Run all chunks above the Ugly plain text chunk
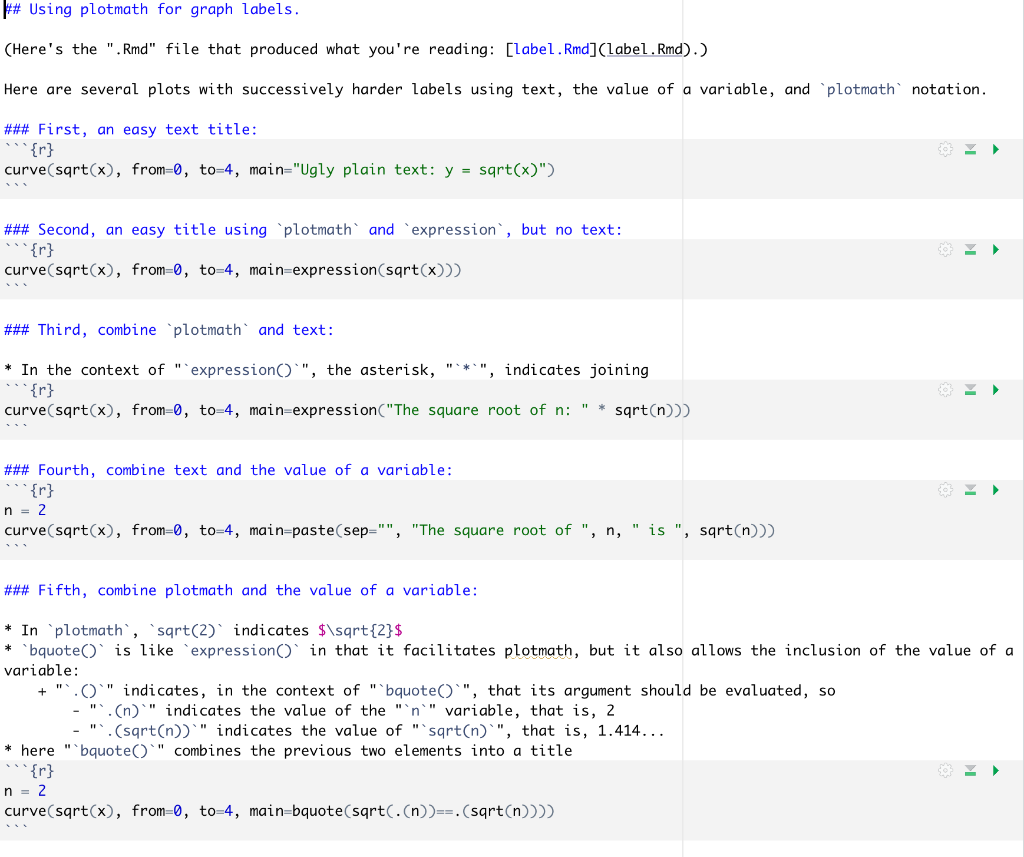The height and width of the screenshot is (857, 1024). click(x=970, y=150)
